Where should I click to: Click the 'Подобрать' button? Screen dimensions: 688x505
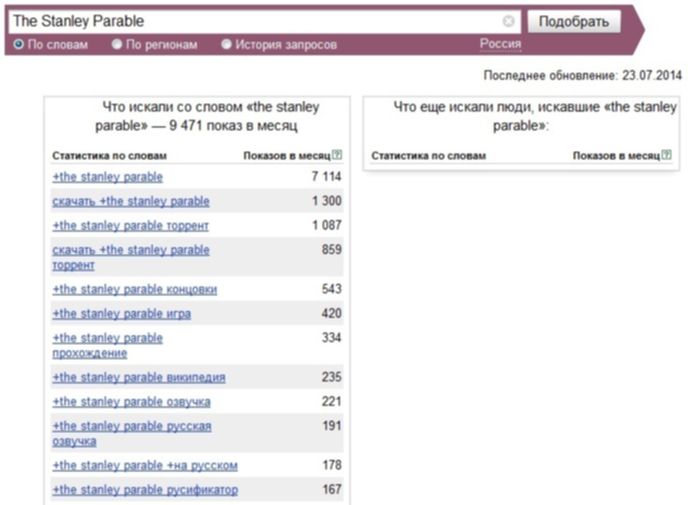574,21
